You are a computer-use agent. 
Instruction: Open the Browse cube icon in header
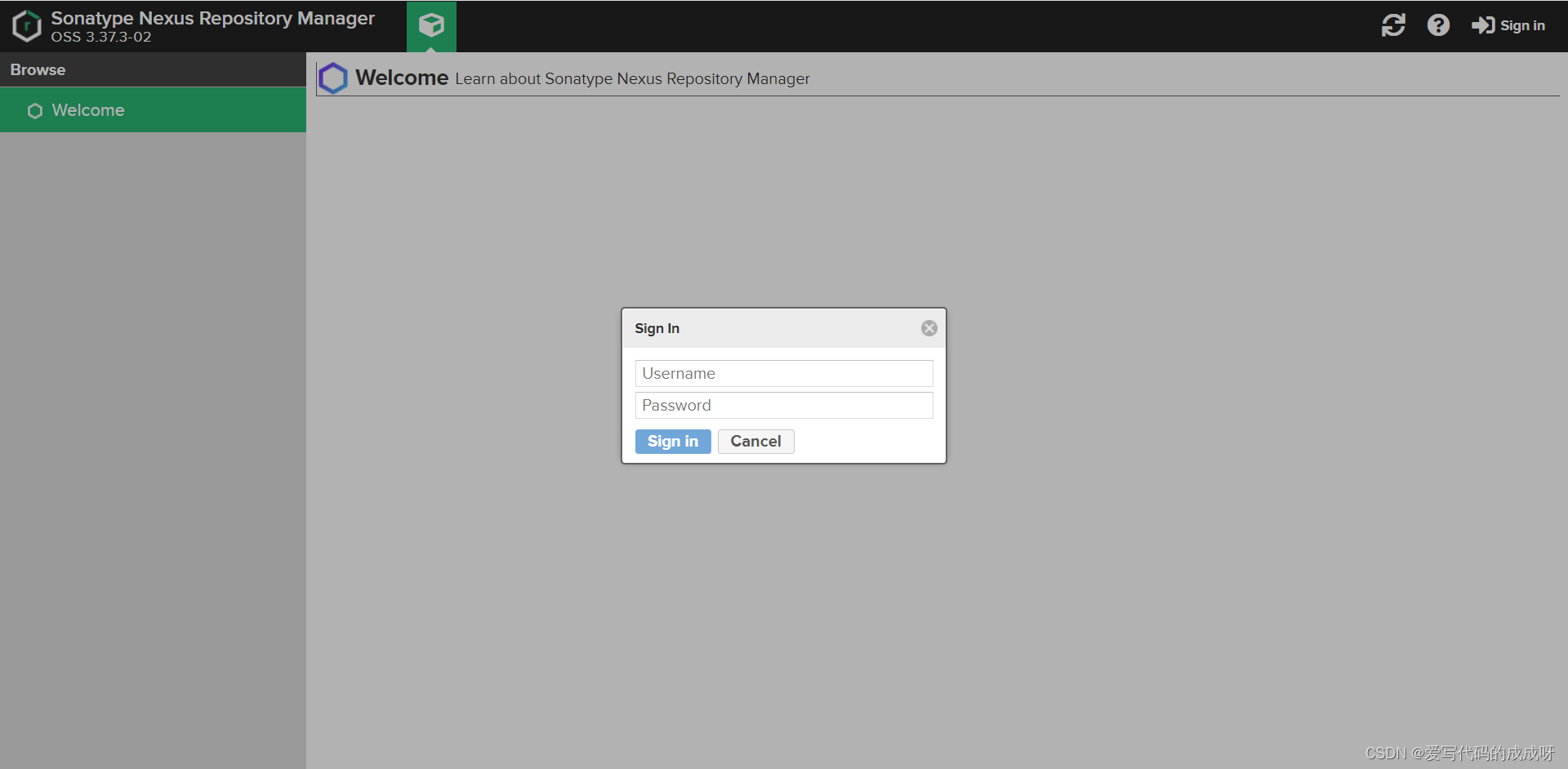coord(431,26)
